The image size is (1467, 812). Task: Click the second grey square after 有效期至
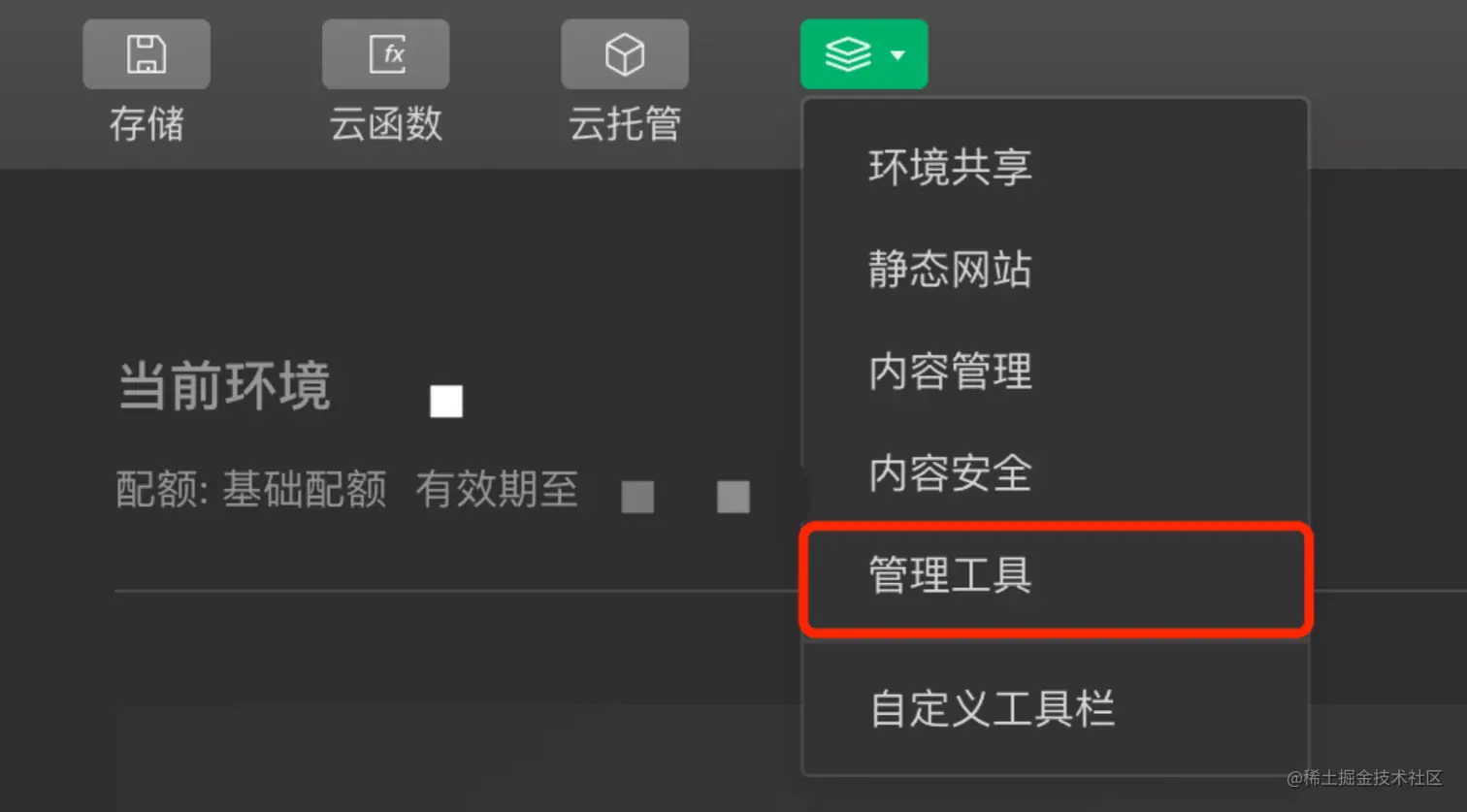[733, 497]
